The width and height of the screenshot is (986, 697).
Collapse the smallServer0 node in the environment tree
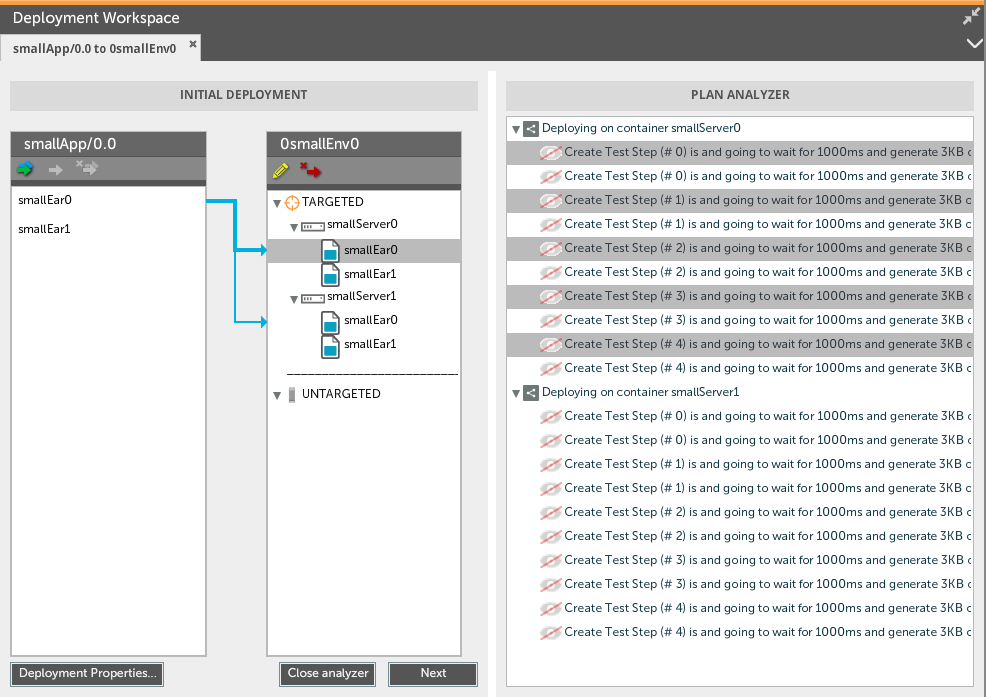[293, 227]
